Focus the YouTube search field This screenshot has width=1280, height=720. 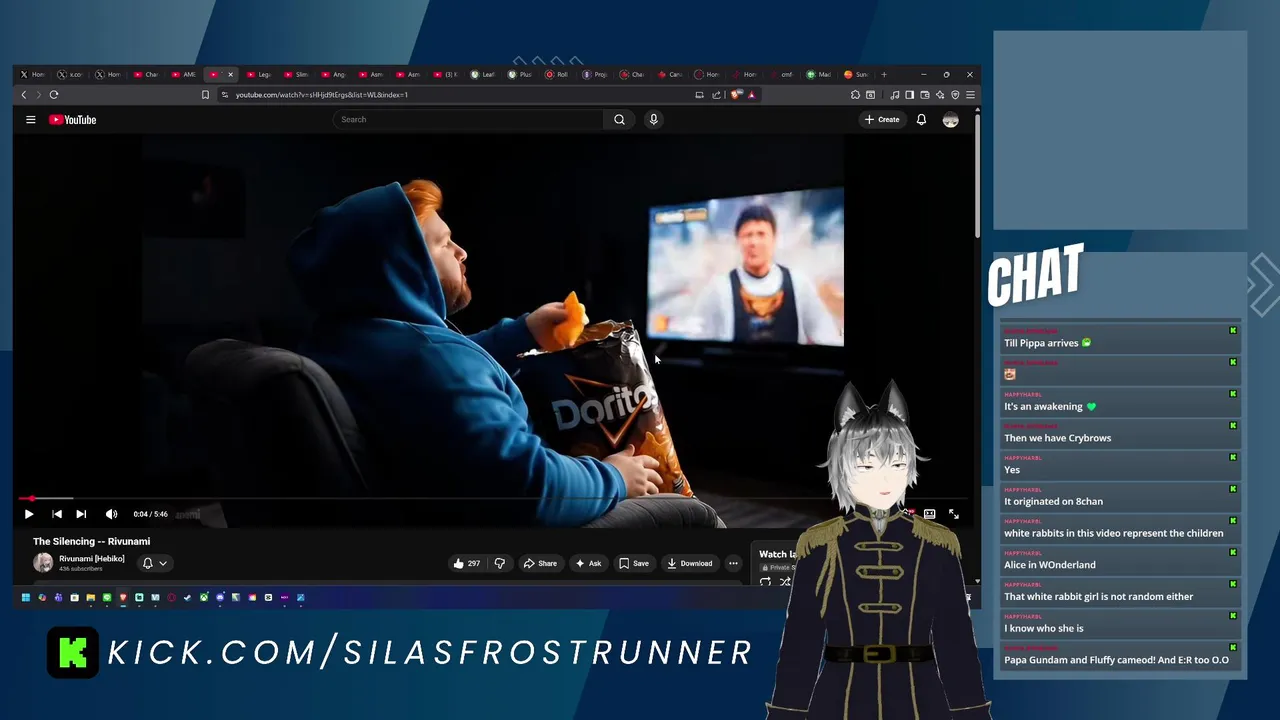tap(468, 119)
